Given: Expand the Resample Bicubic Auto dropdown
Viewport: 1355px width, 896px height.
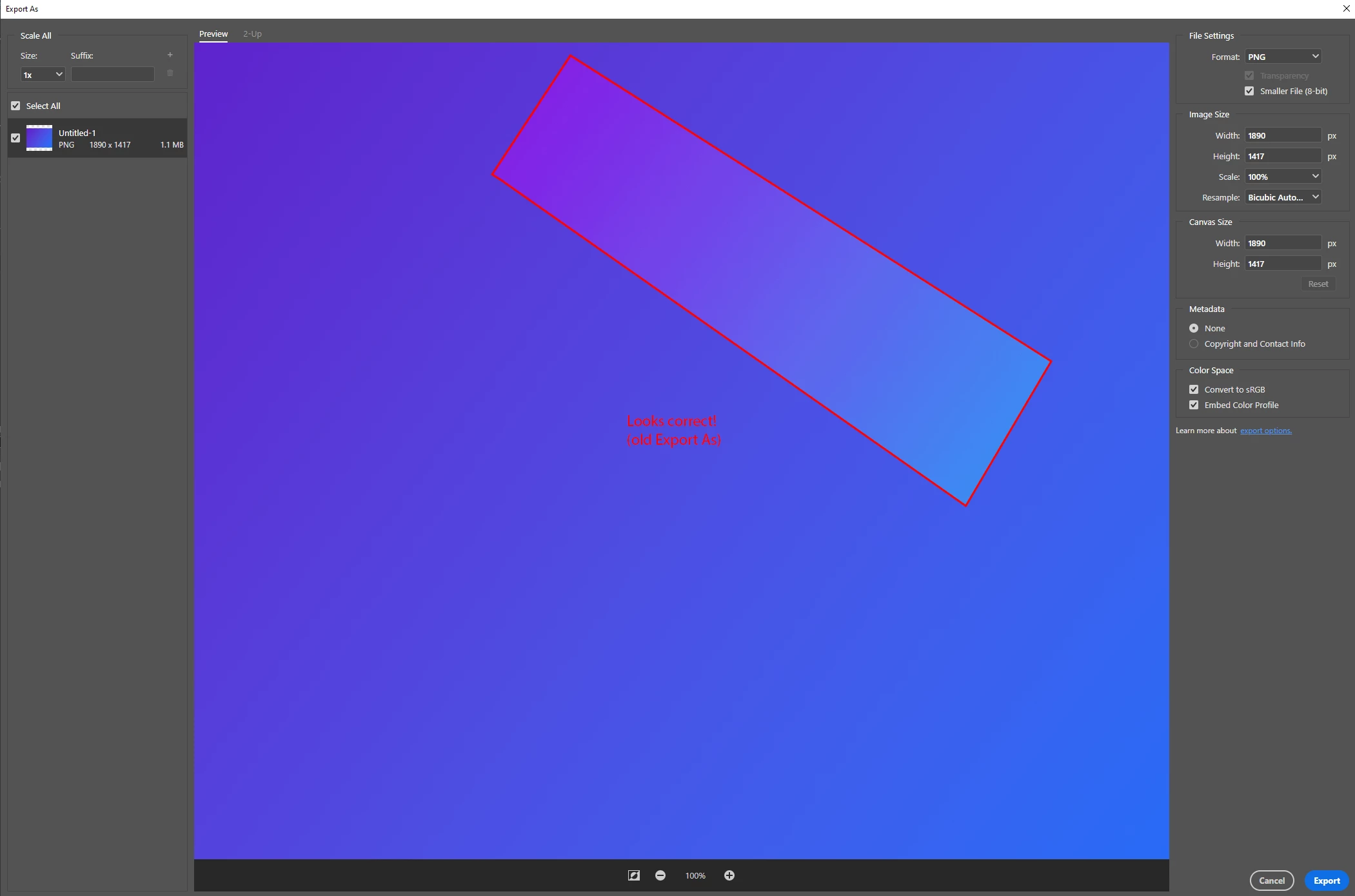Looking at the screenshot, I should point(1283,197).
